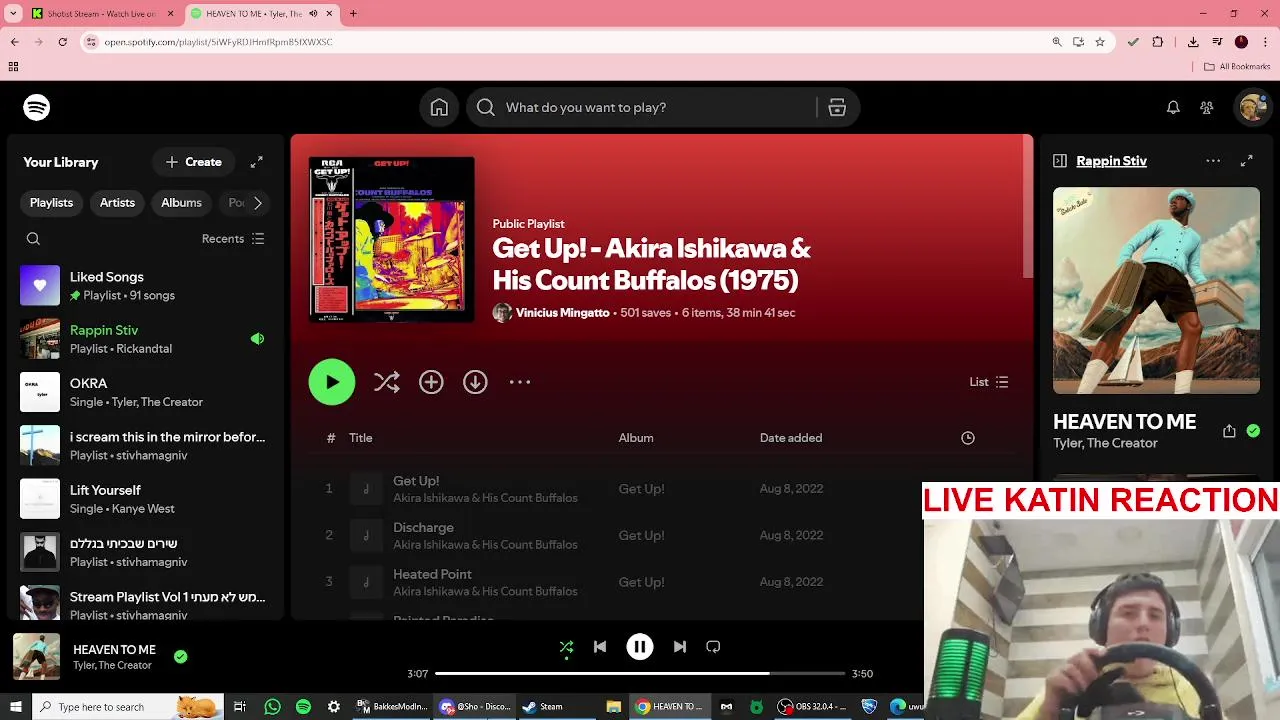Screen dimensions: 1280x720
Task: Collapse the Now Playing view panel icon
Action: click(1060, 161)
